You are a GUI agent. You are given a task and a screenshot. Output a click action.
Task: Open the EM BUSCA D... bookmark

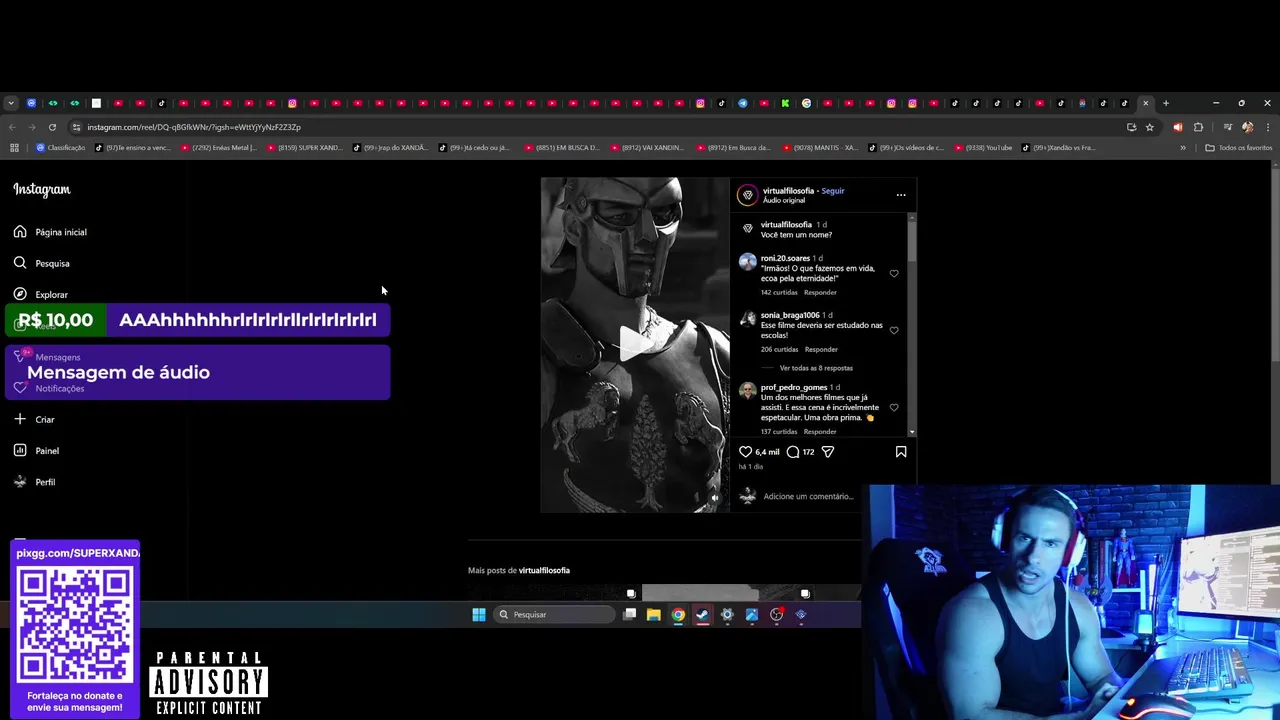562,148
